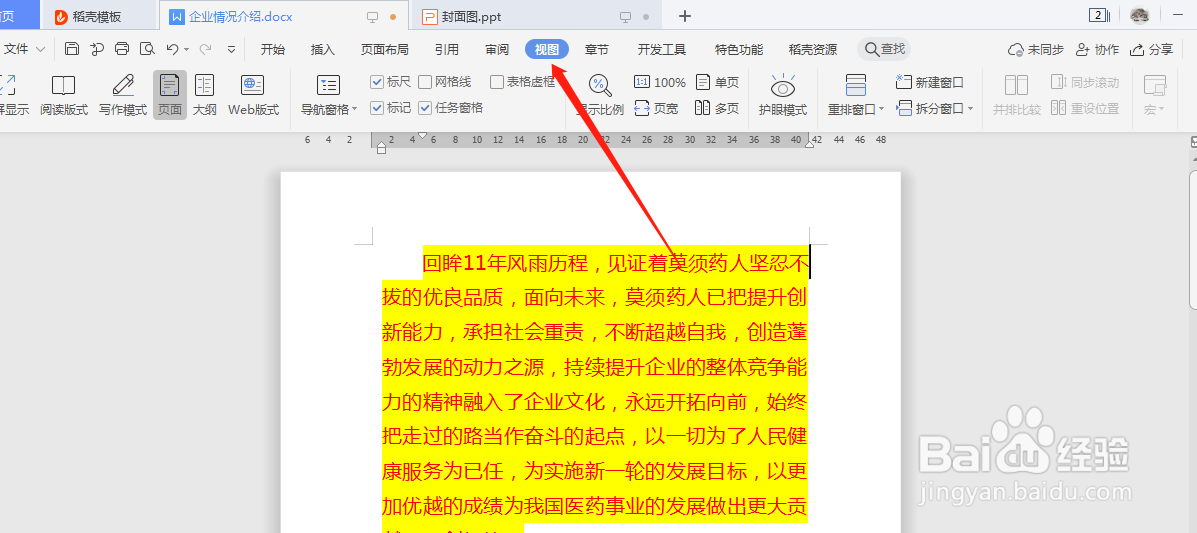Open the 审阅 Review tab
Screen dimensions: 1197x533
(x=497, y=50)
